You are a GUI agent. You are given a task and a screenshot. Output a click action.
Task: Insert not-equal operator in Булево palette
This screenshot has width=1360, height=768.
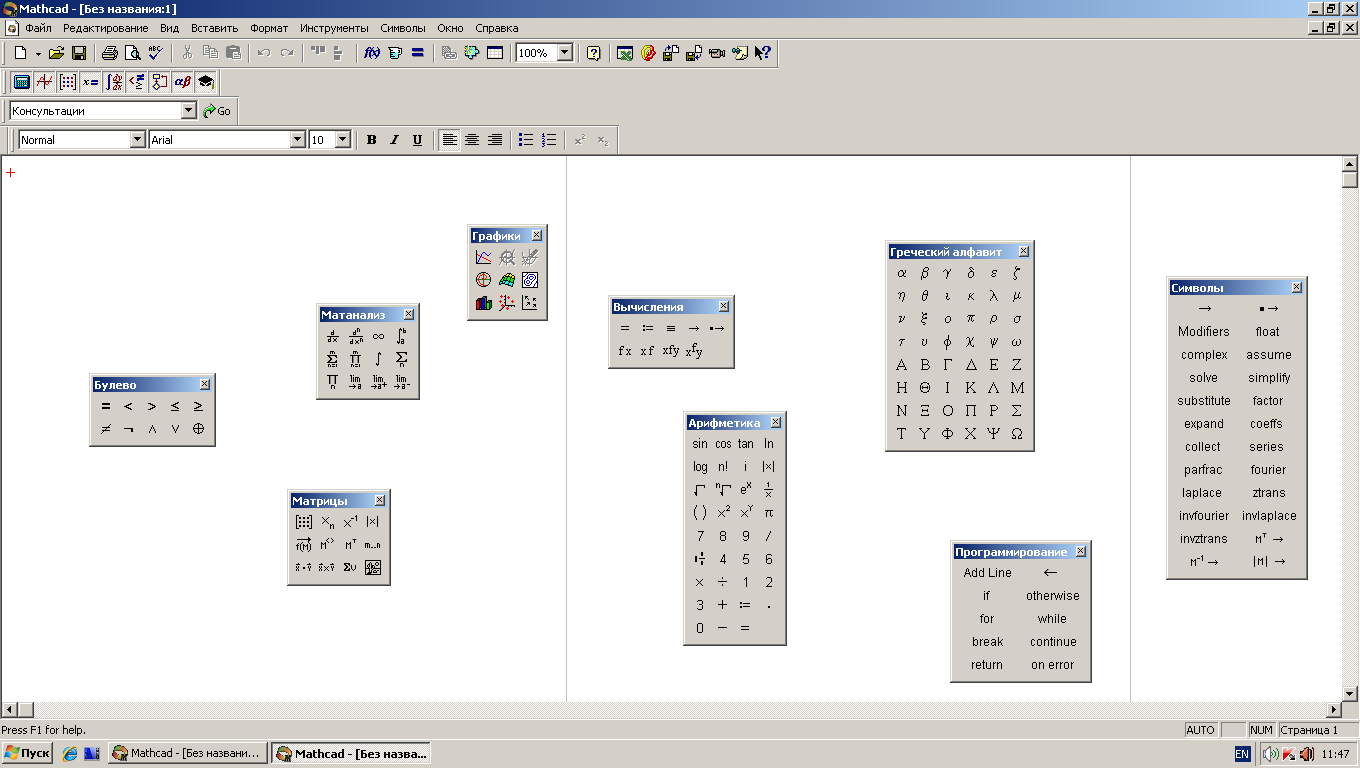point(105,429)
